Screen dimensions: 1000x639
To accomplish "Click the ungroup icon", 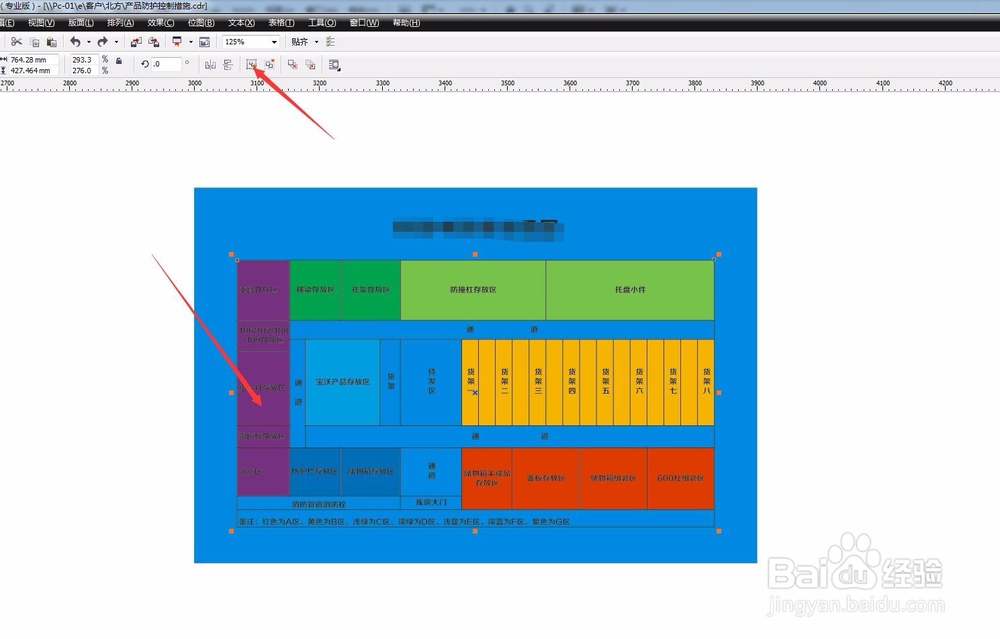I will click(x=251, y=64).
